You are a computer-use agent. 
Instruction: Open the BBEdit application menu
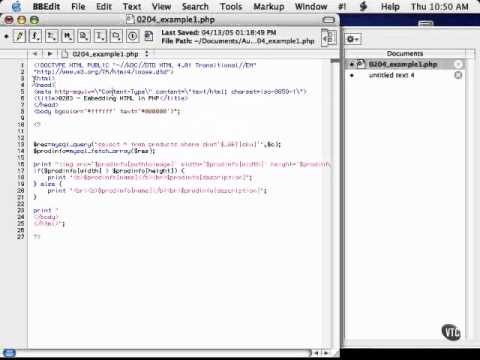click(47, 7)
